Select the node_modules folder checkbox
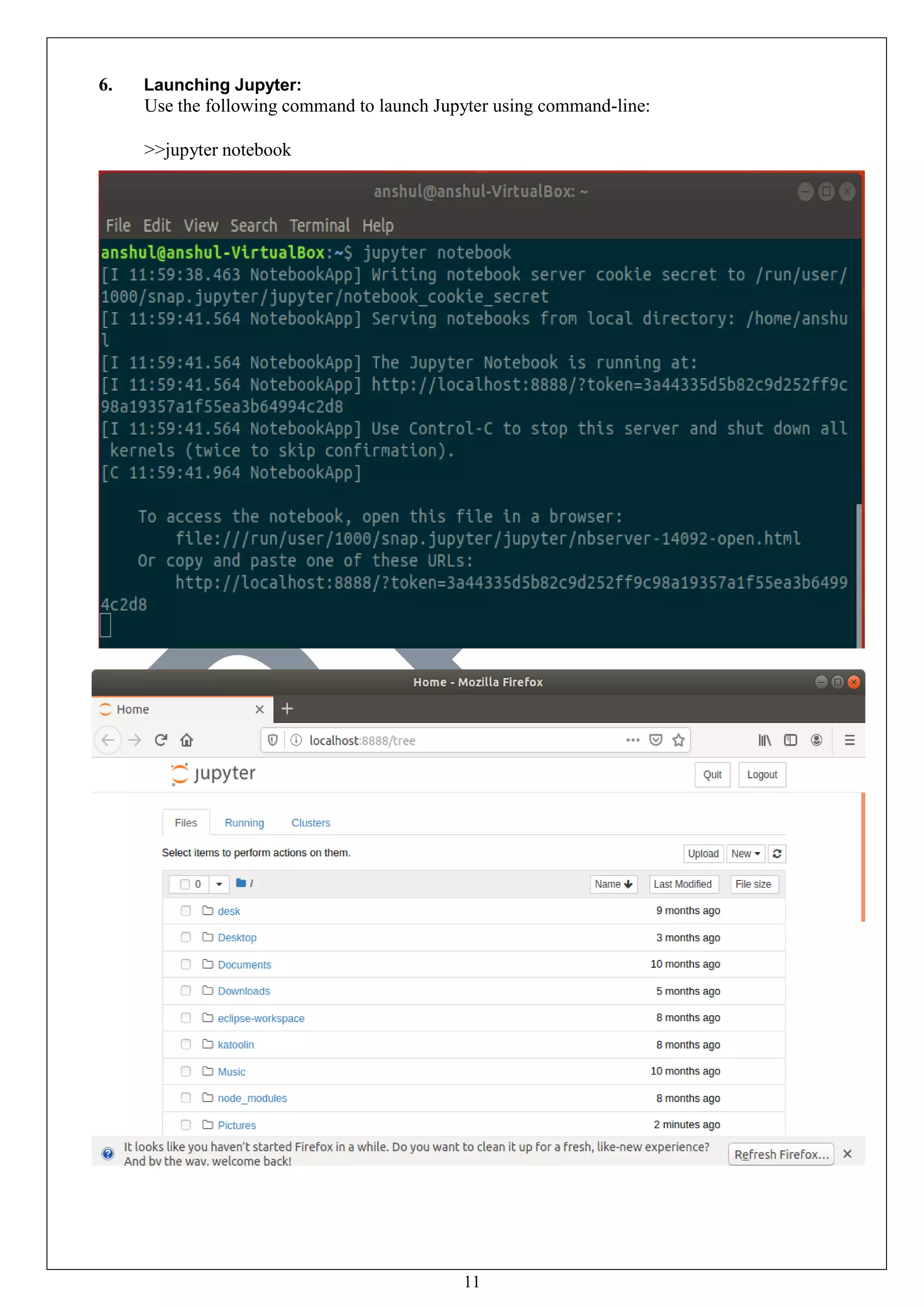Image resolution: width=924 pixels, height=1307 pixels. [185, 1098]
